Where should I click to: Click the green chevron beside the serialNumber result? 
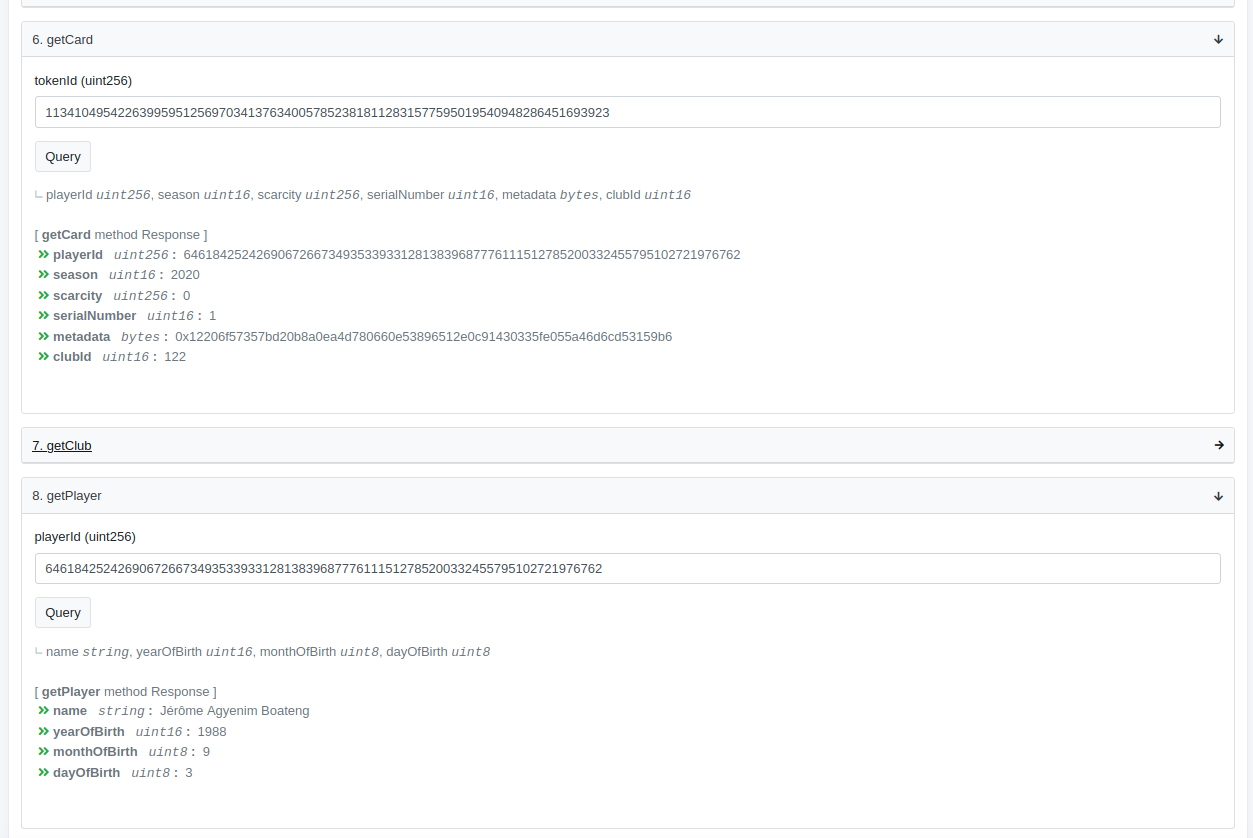[x=44, y=316]
